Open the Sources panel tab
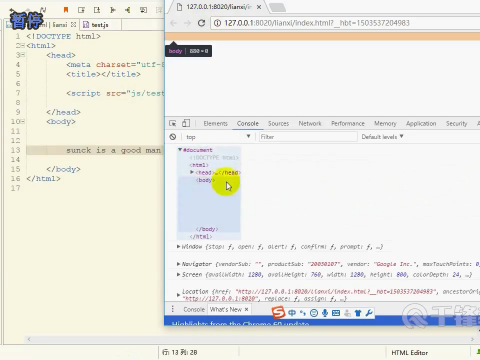Viewport: 480px width, 360px height. (x=278, y=123)
